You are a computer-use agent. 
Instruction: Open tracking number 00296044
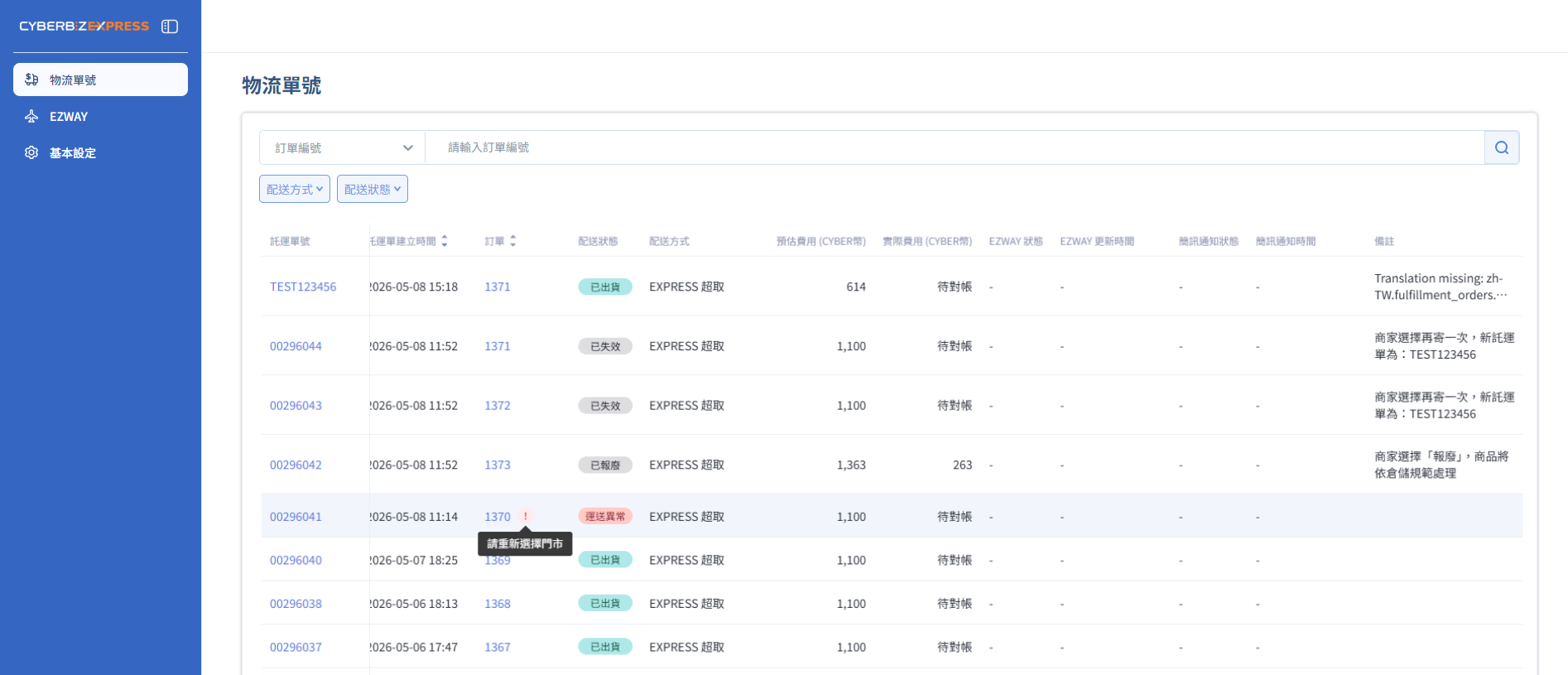point(296,346)
